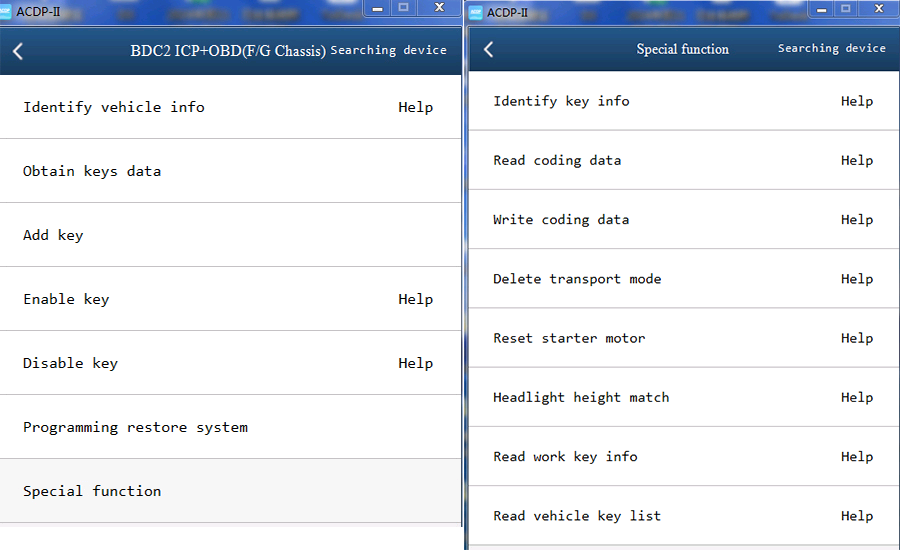Open Help for Disable key
The image size is (900, 550).
[415, 363]
